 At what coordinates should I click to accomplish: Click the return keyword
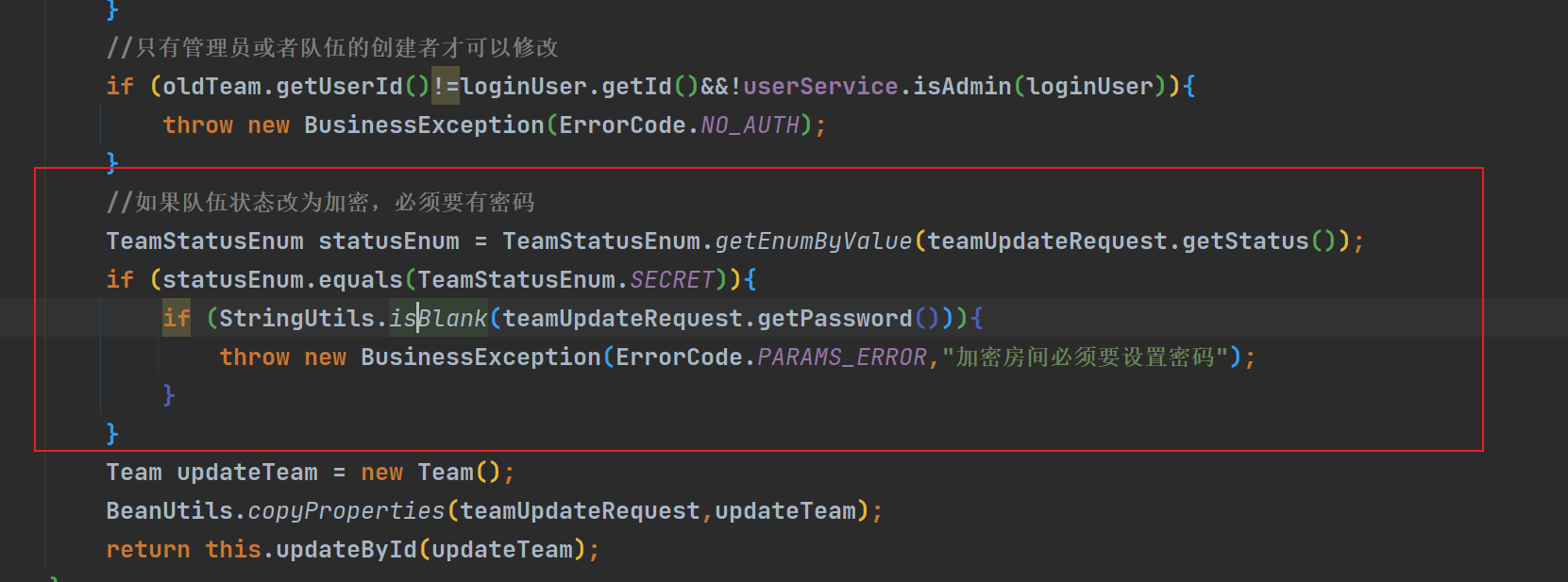coord(148,550)
